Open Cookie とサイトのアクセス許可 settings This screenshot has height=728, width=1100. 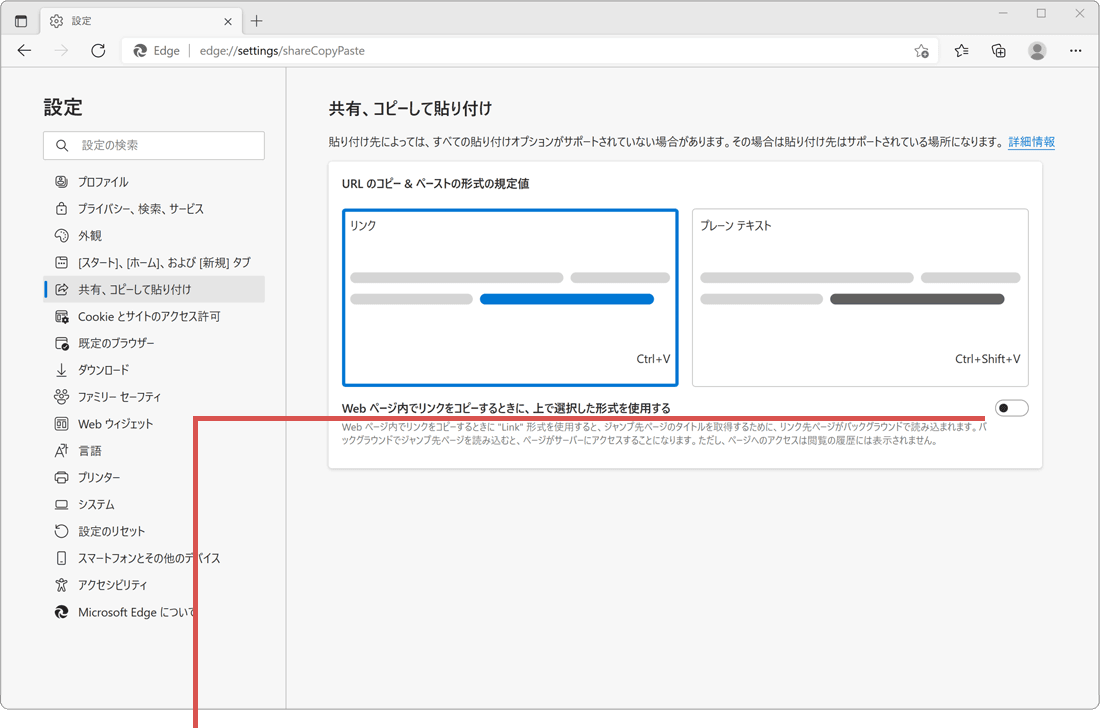tap(154, 316)
